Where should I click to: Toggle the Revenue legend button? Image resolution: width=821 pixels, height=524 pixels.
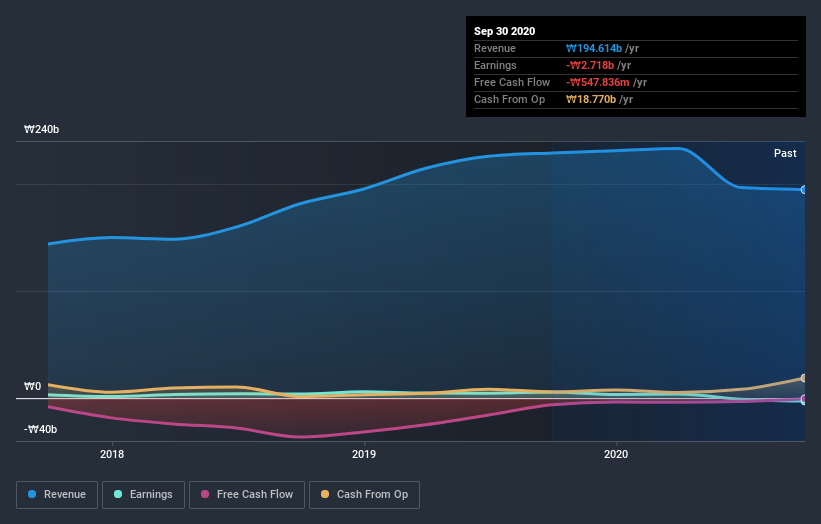click(x=57, y=495)
